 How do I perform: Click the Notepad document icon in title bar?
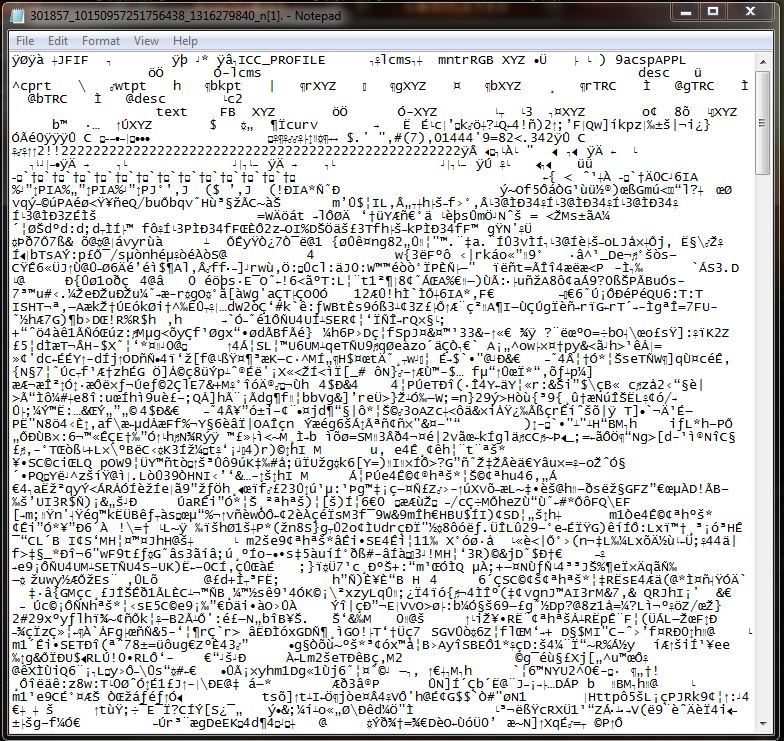18,16
